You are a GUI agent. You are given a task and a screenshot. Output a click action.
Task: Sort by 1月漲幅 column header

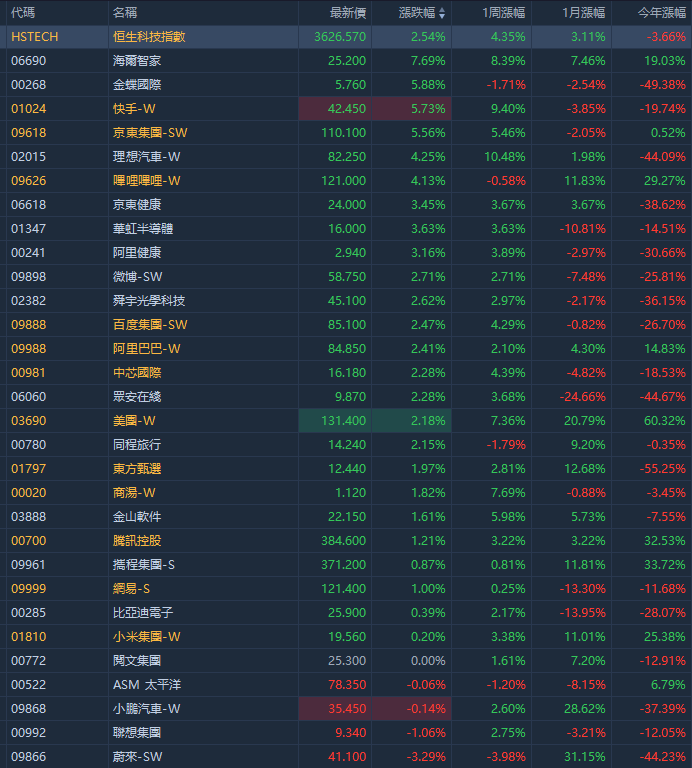coord(583,13)
